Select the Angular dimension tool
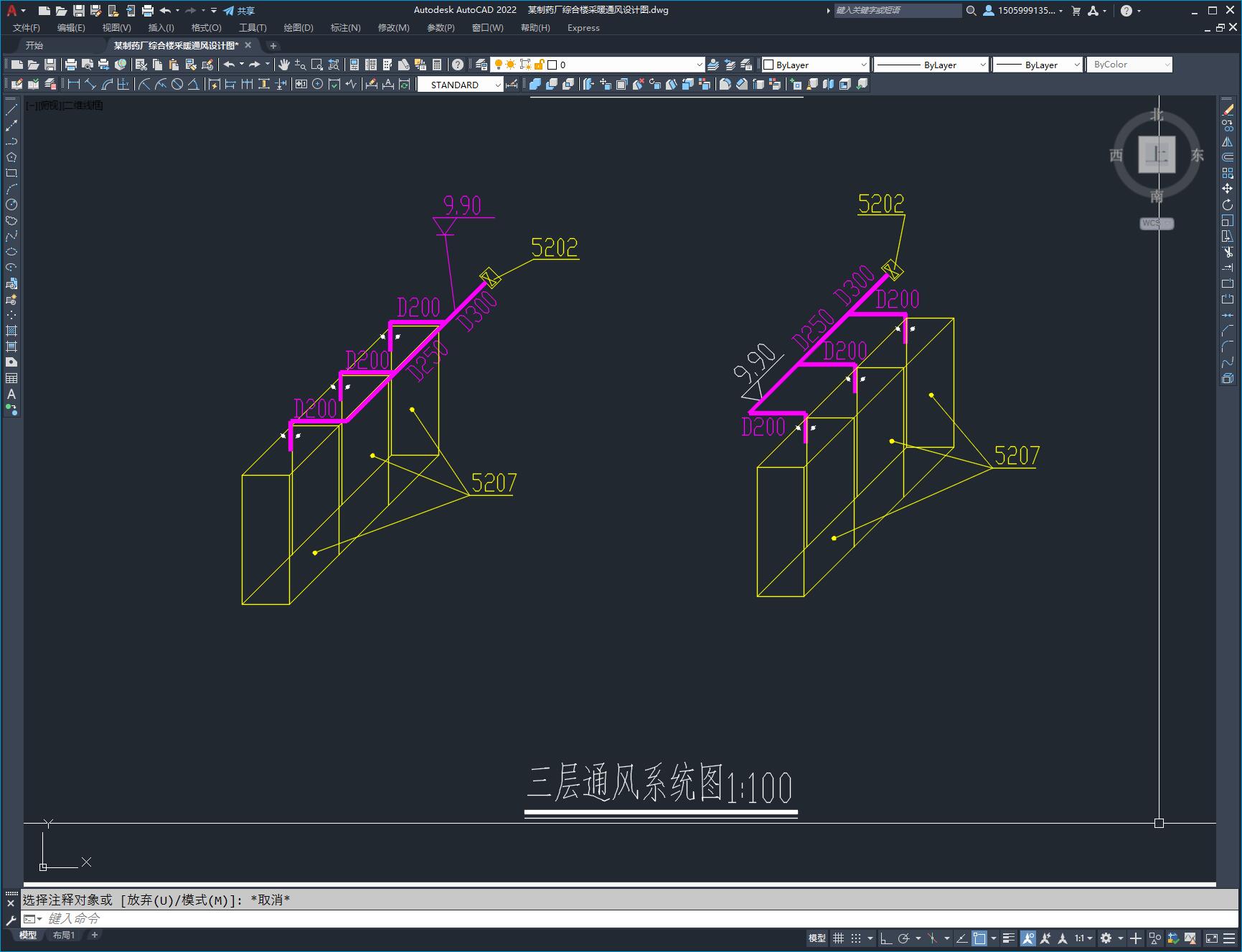1242x952 pixels. click(x=194, y=84)
